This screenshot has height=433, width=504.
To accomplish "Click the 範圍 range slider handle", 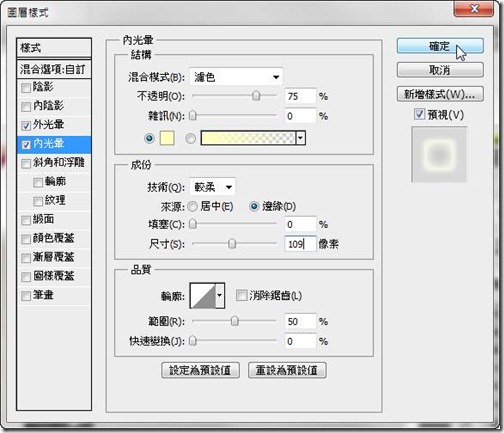I will coord(235,321).
